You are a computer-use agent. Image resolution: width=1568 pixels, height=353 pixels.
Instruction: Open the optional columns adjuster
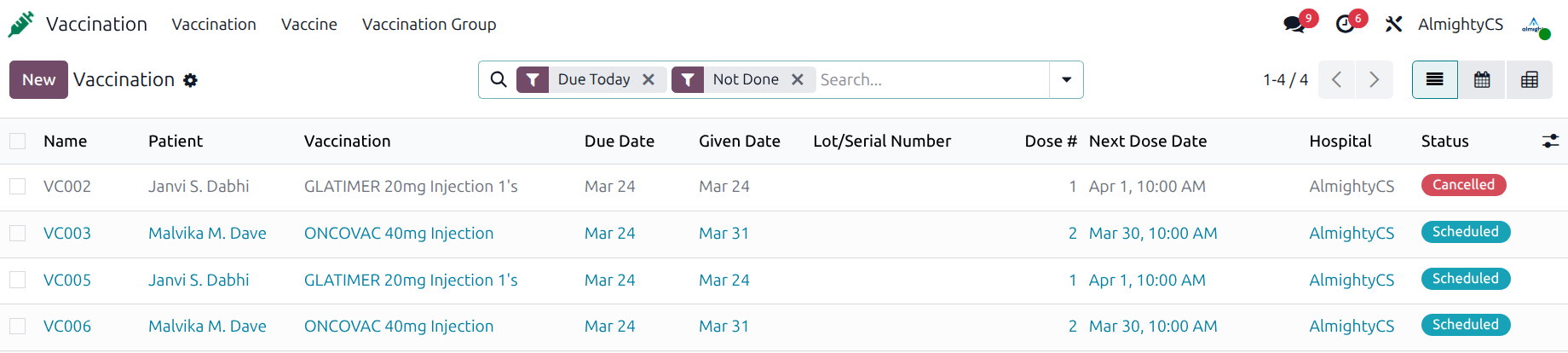[1550, 141]
